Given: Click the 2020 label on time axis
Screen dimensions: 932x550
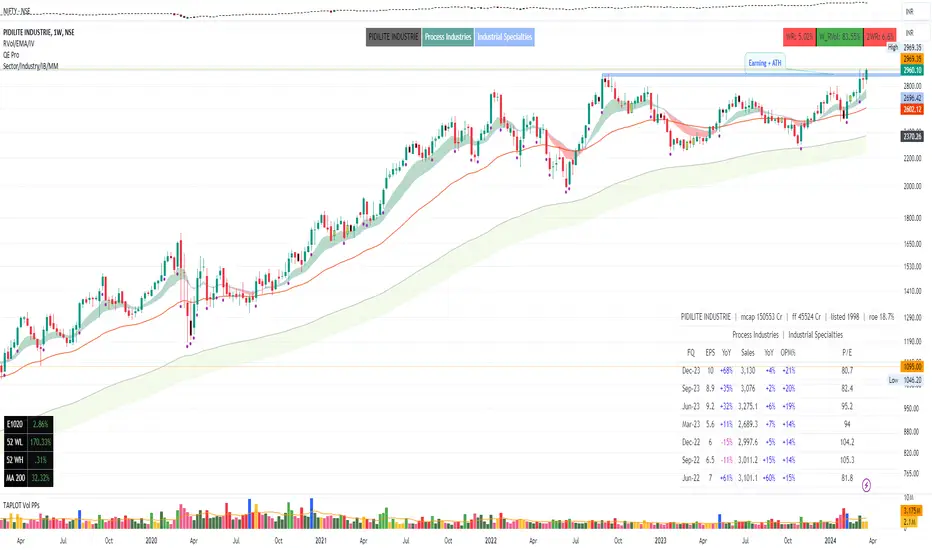Looking at the screenshot, I should [x=151, y=540].
